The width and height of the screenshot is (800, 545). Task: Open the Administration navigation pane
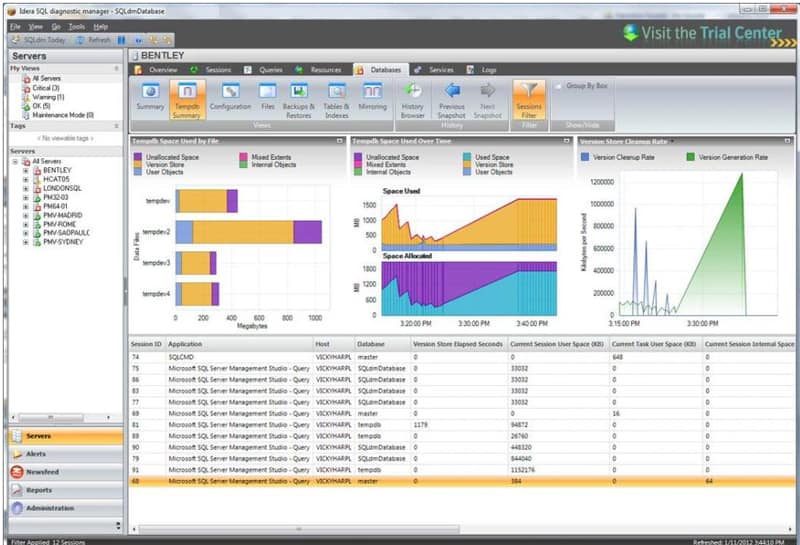[66, 508]
